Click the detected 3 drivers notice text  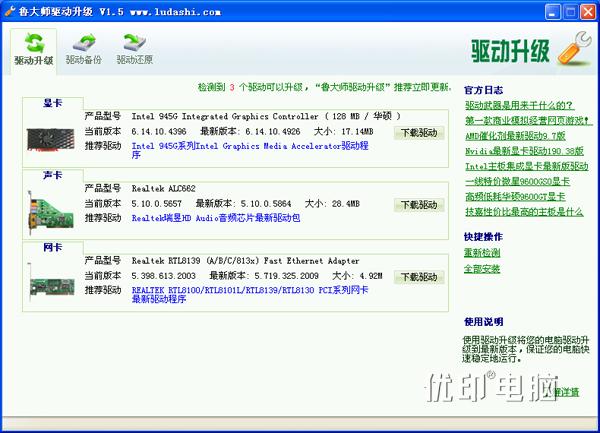[x=324, y=87]
